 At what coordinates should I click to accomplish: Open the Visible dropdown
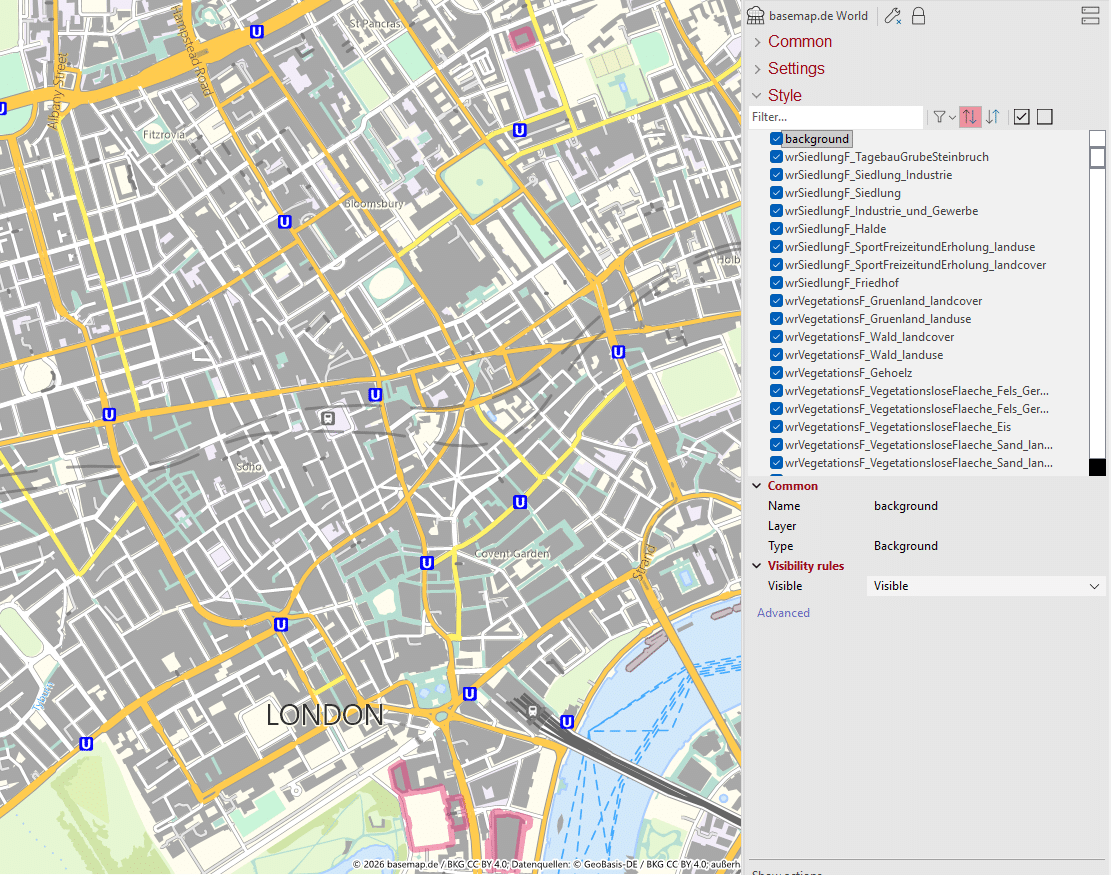tap(986, 586)
